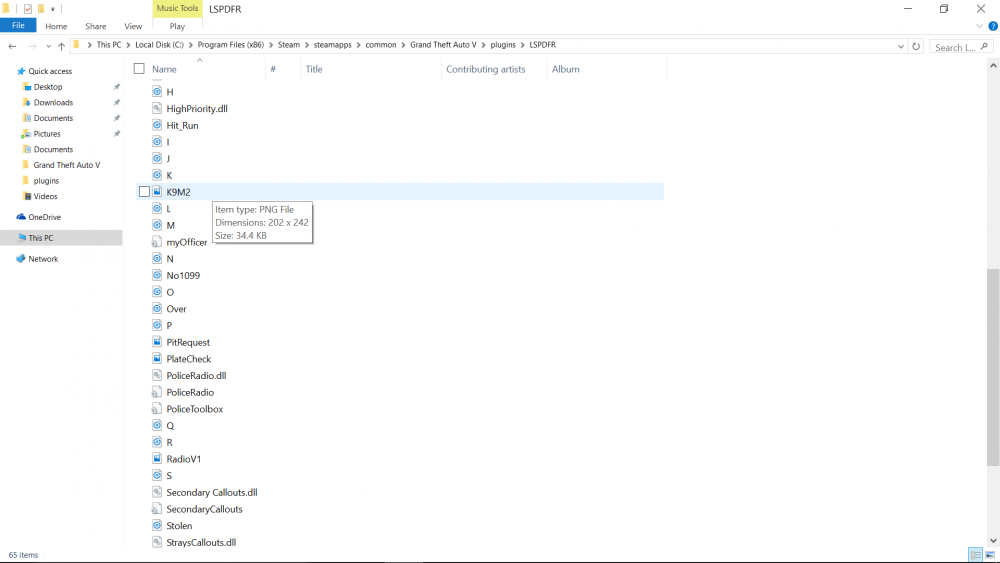Sort by the Name column header
This screenshot has height=563, width=1000.
pyautogui.click(x=164, y=69)
